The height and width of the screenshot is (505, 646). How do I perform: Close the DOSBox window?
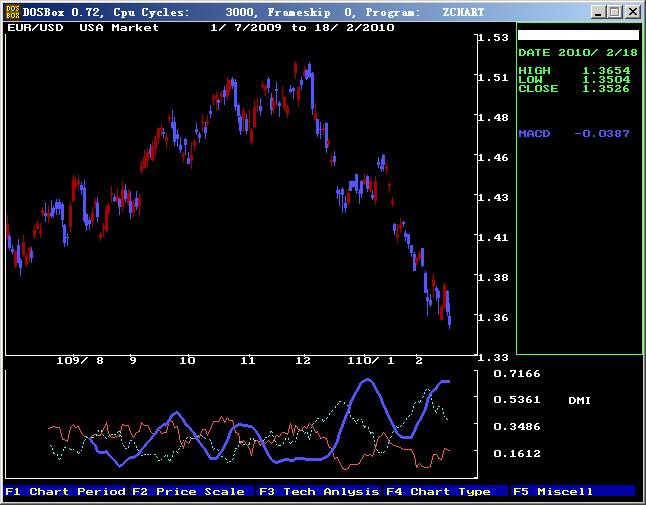tap(632, 12)
